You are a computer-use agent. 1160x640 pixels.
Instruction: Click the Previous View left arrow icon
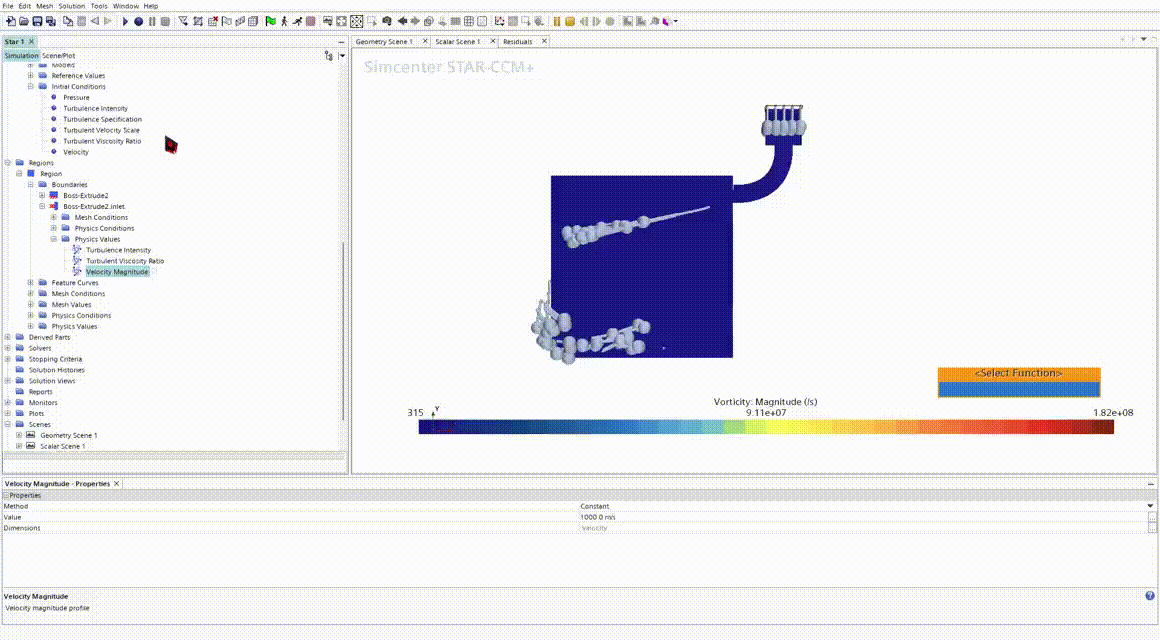pos(402,21)
